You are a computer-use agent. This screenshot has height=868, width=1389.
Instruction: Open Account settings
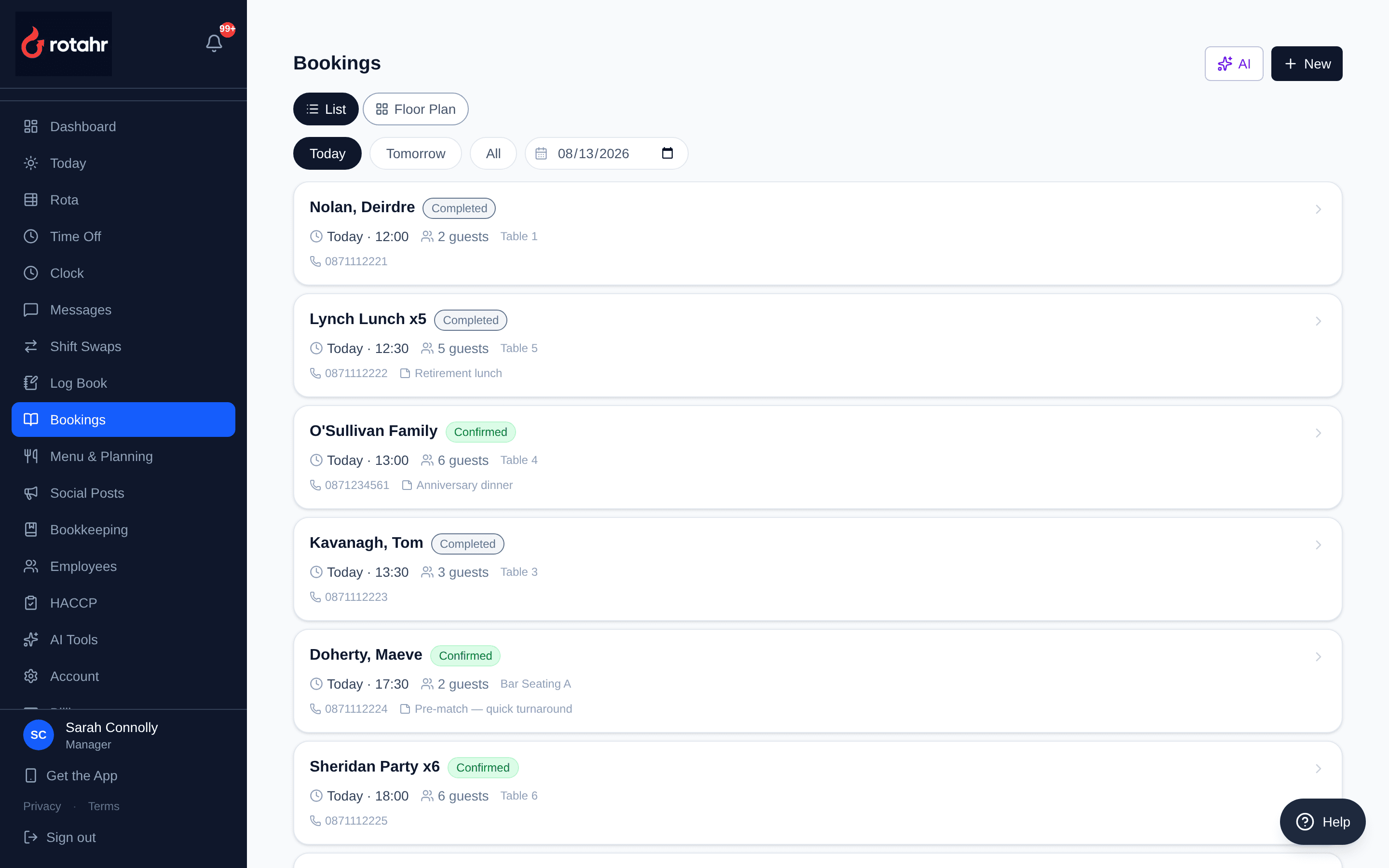coord(123,676)
